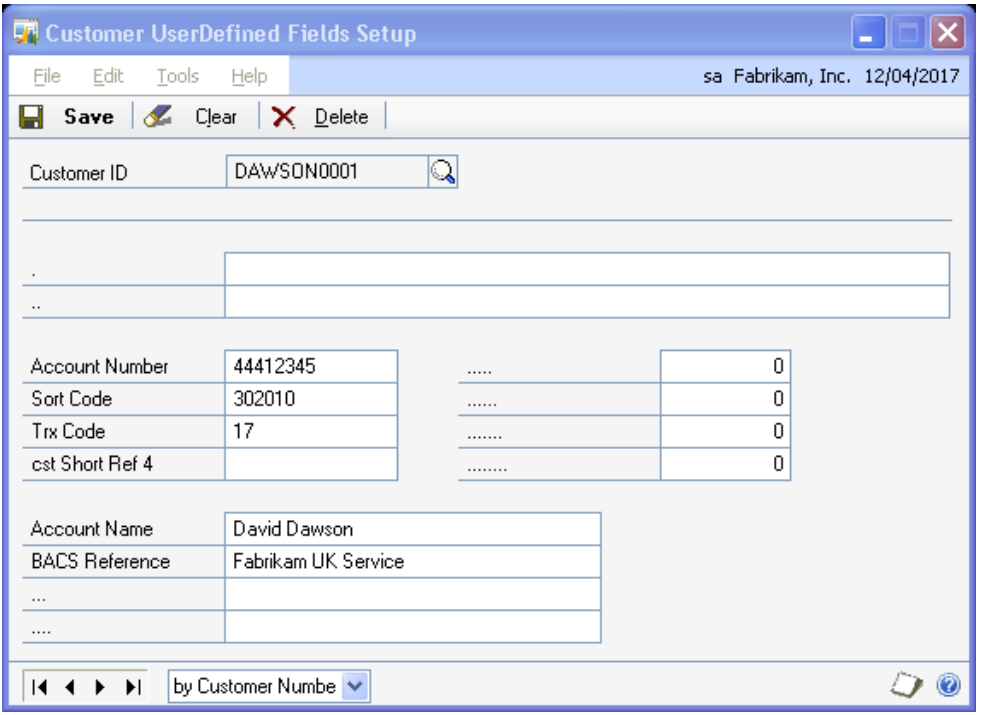The height and width of the screenshot is (715, 981).
Task: Open the blue help icon
Action: [948, 687]
